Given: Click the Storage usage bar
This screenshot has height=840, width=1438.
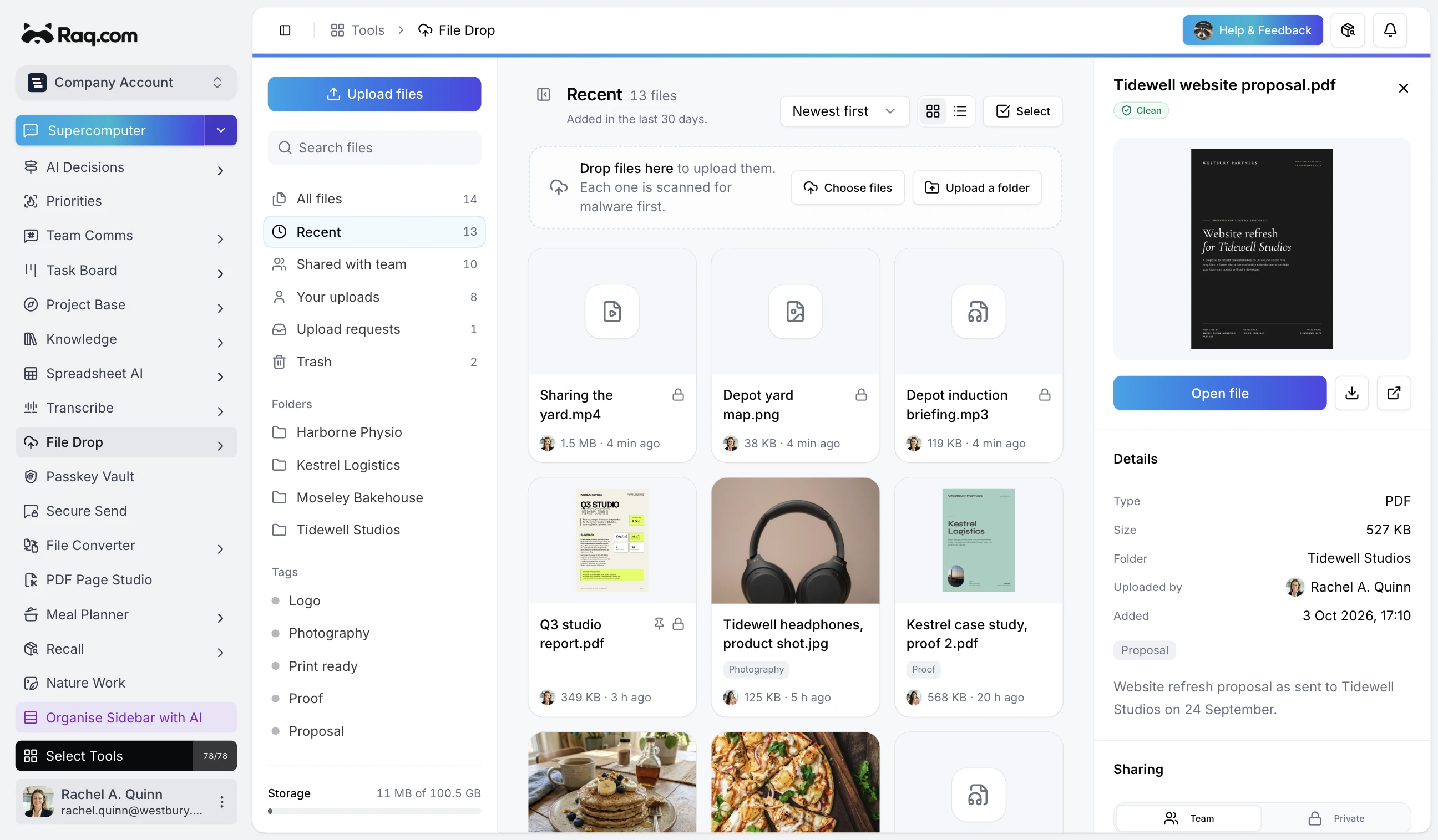Looking at the screenshot, I should pos(374,811).
